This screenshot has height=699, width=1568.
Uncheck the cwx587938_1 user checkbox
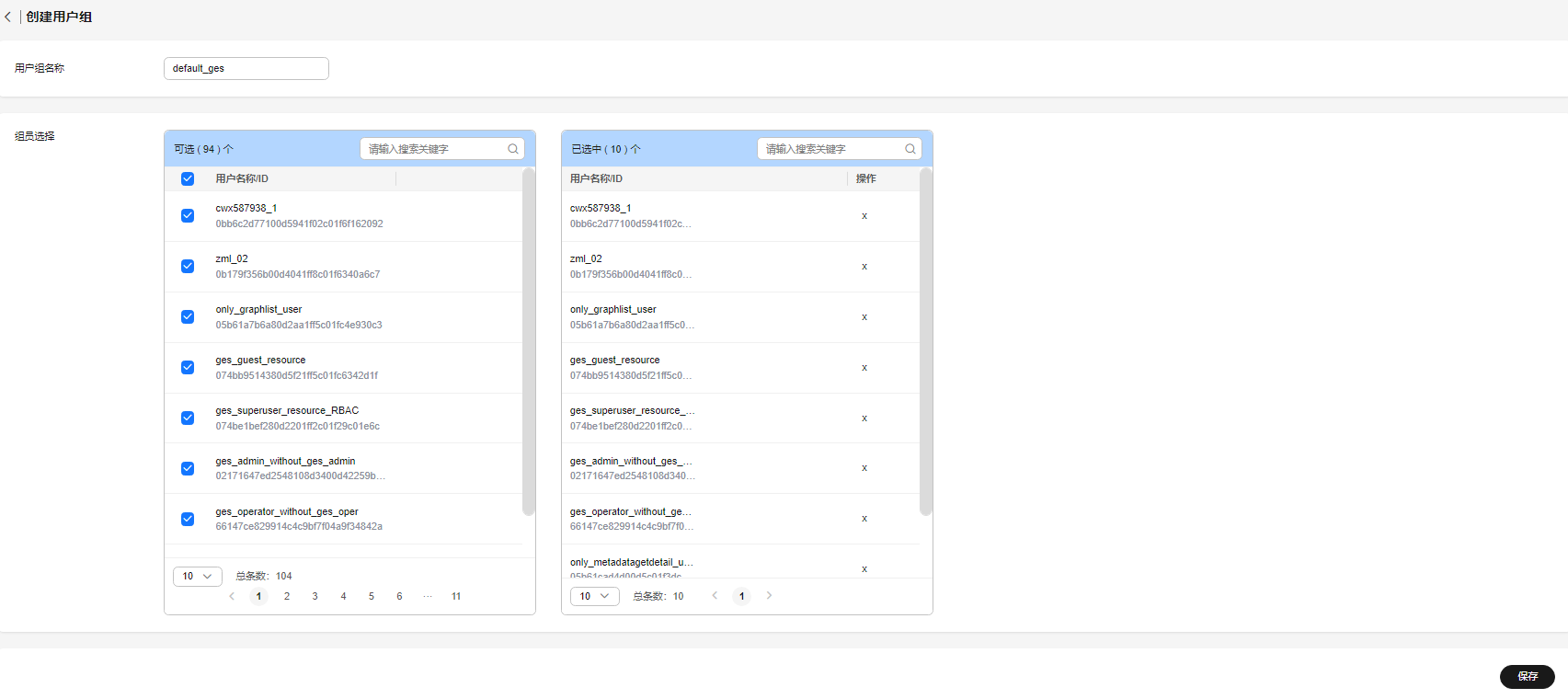tap(188, 215)
